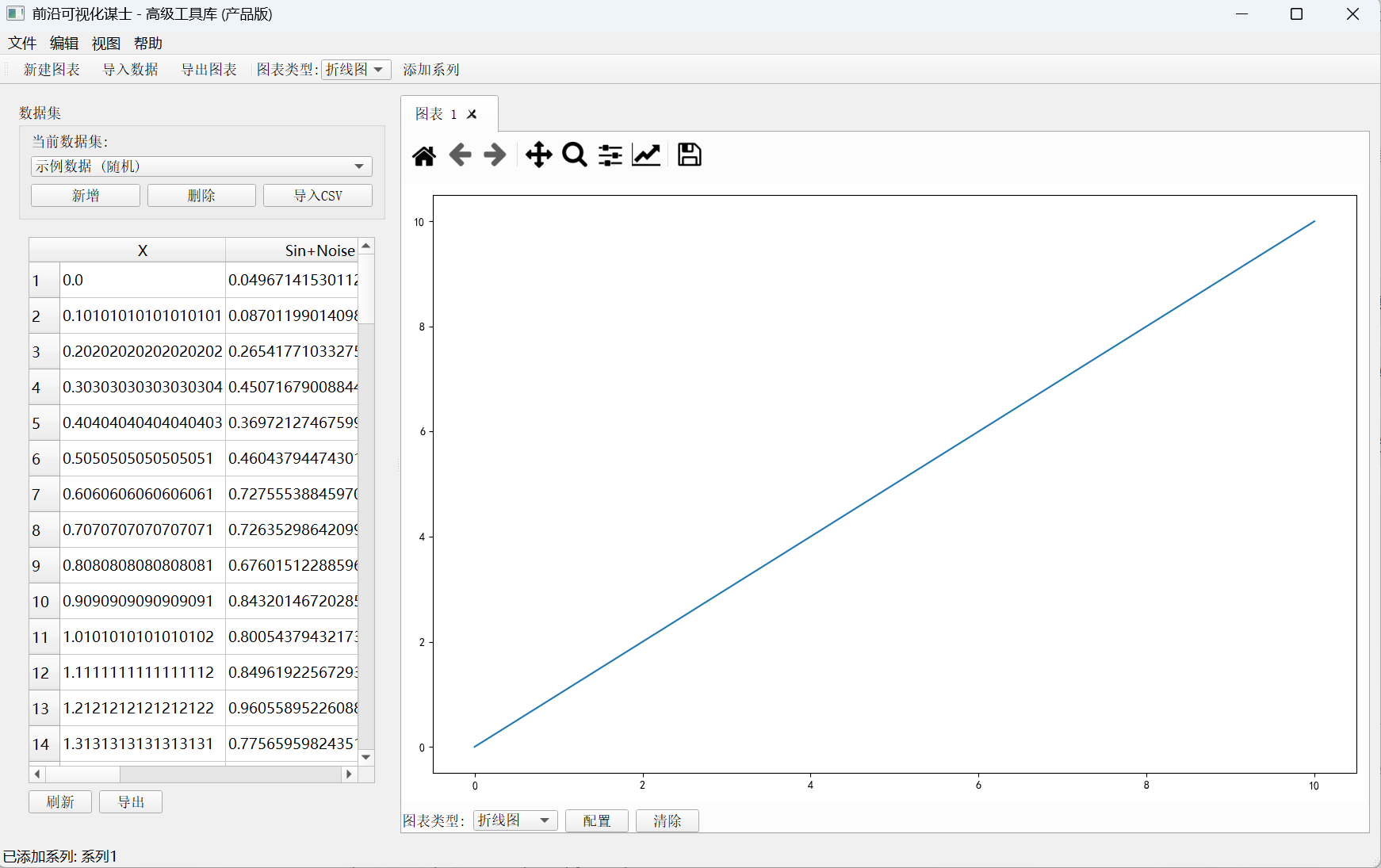The image size is (1381, 868).
Task: Minimize the application window
Action: [1241, 14]
